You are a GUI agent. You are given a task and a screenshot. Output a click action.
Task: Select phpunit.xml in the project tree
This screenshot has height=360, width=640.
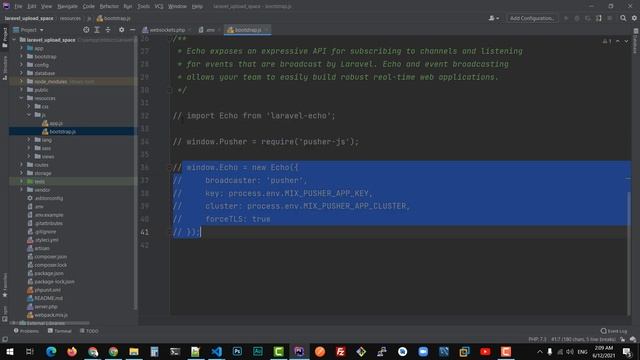(x=44, y=290)
